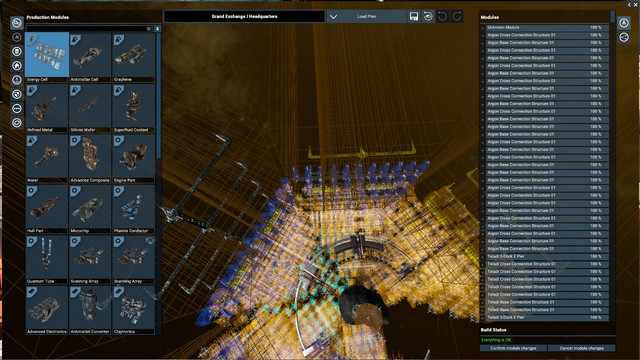Select the Energy Cell production module
640x360 pixels.
tap(47, 58)
